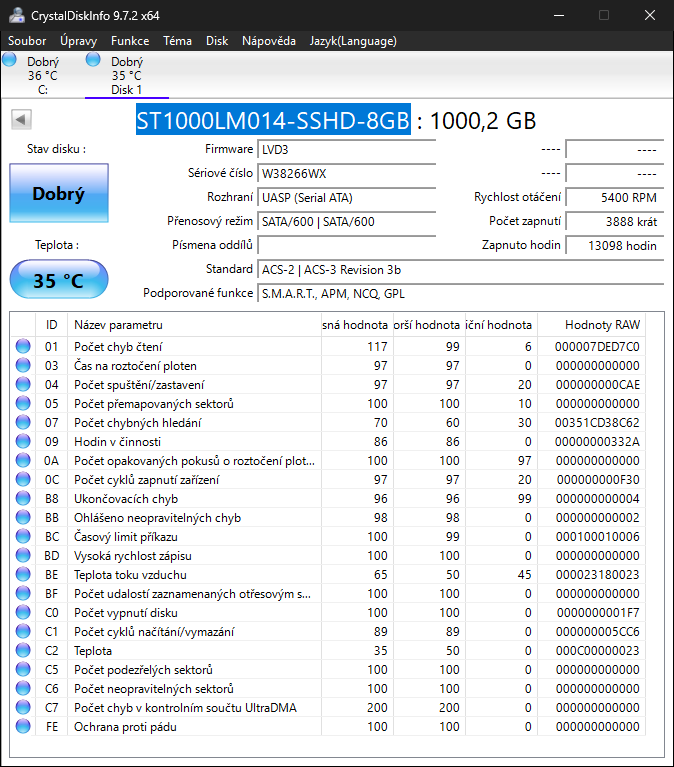Click status icon for Ukončovacích chyb
674x767 pixels.
23,498
